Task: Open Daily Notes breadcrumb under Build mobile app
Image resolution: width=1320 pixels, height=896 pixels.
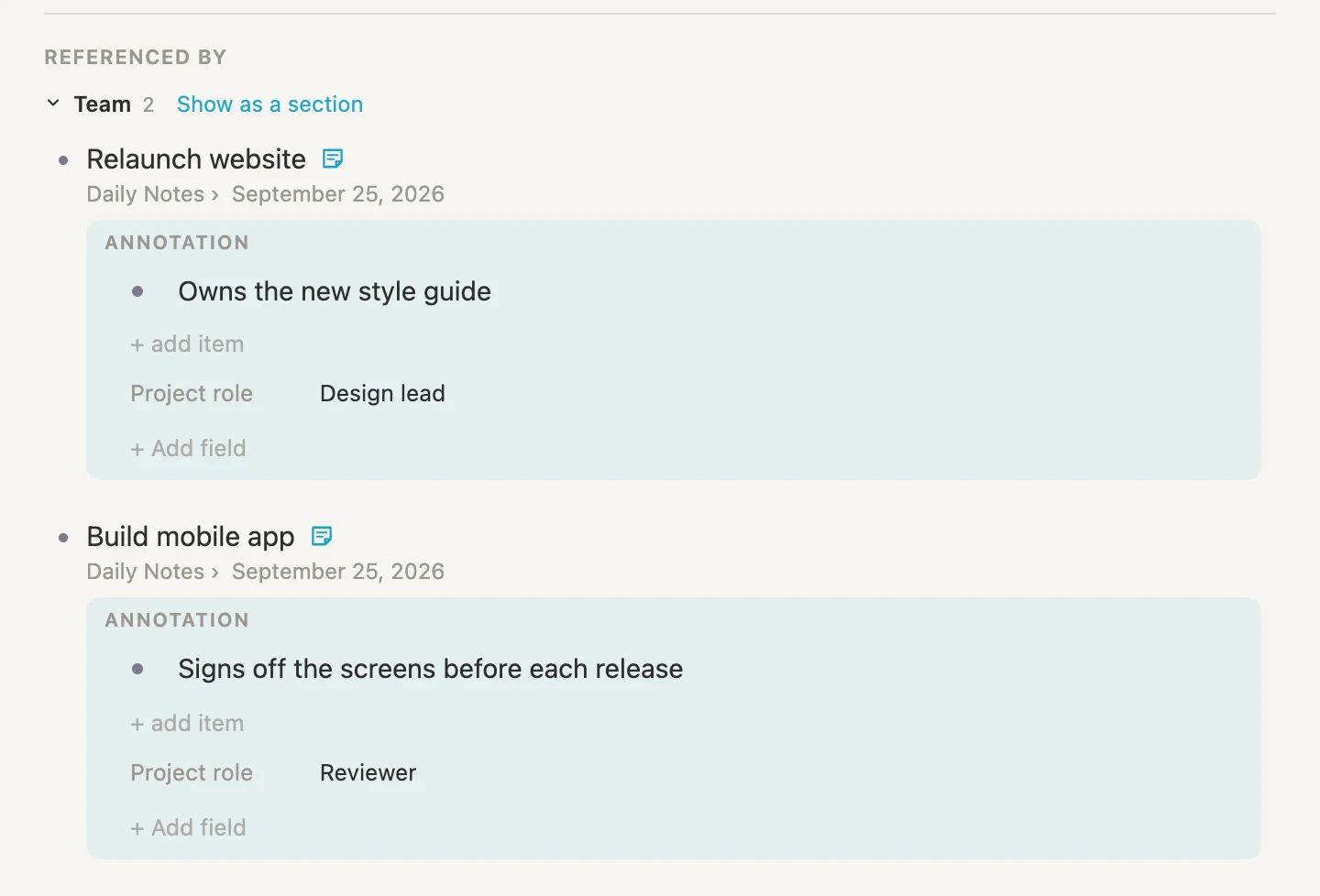Action: pos(146,572)
